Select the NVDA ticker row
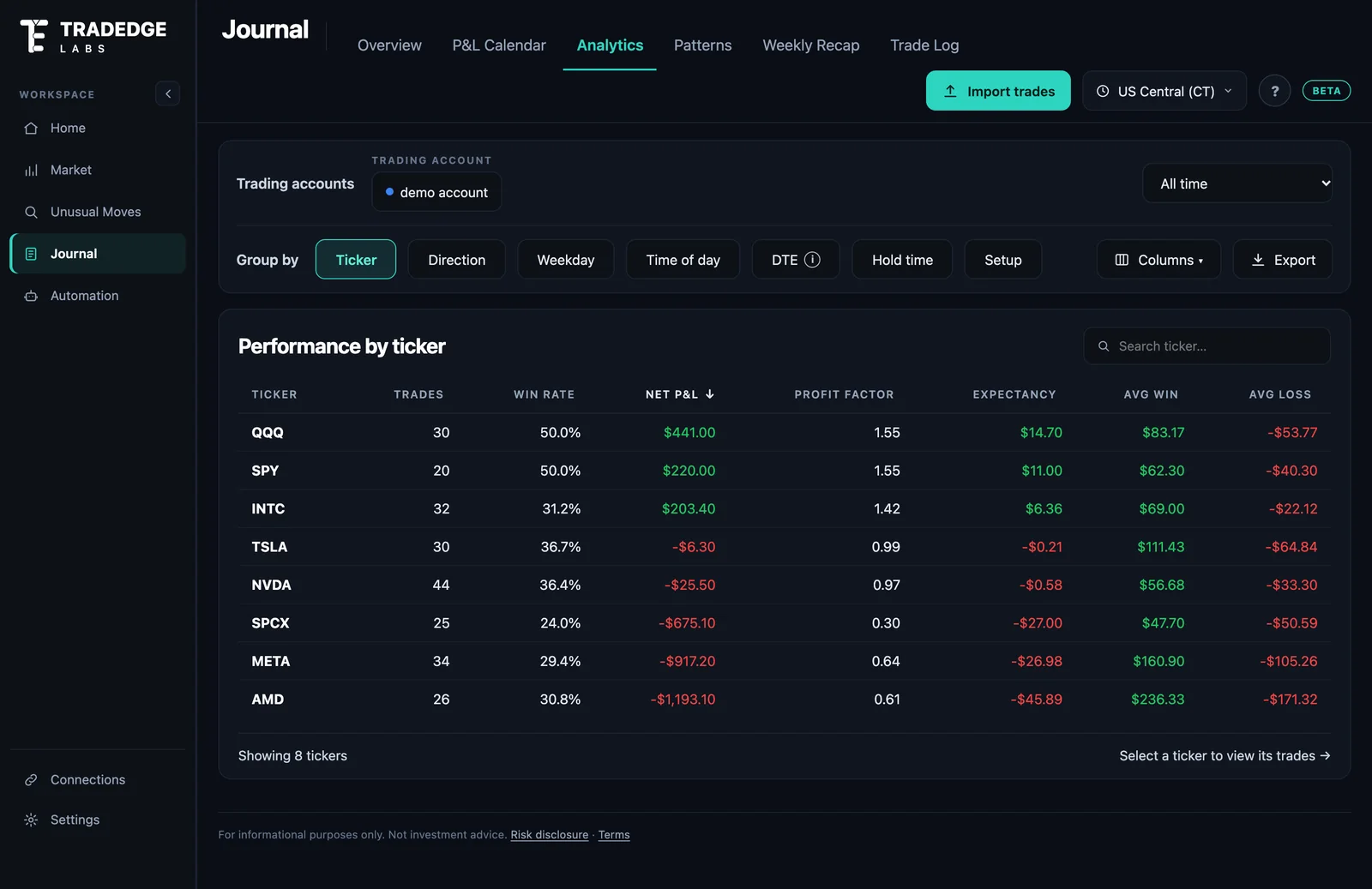This screenshot has width=1372, height=889. 785,586
